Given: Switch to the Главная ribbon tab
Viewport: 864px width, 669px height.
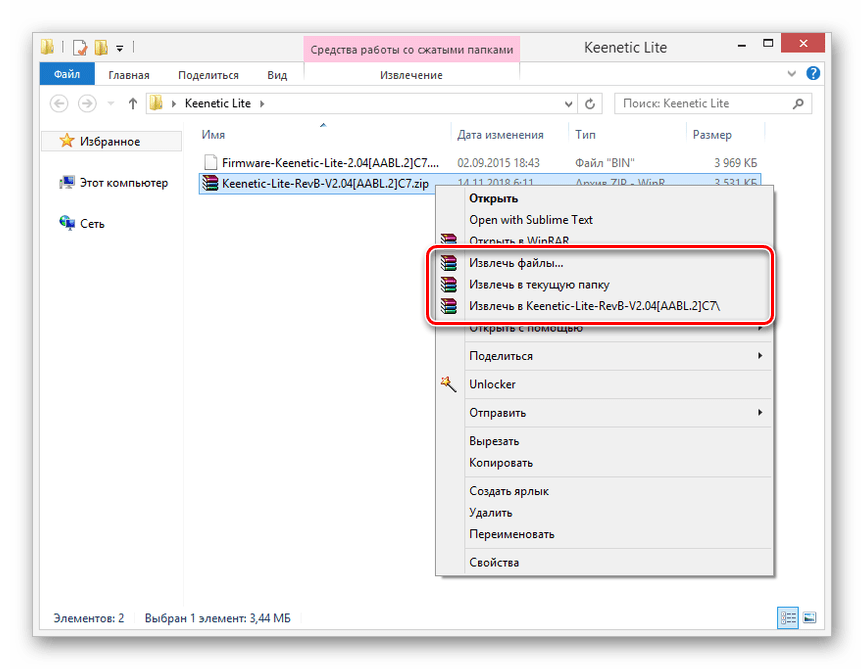Looking at the screenshot, I should [129, 75].
